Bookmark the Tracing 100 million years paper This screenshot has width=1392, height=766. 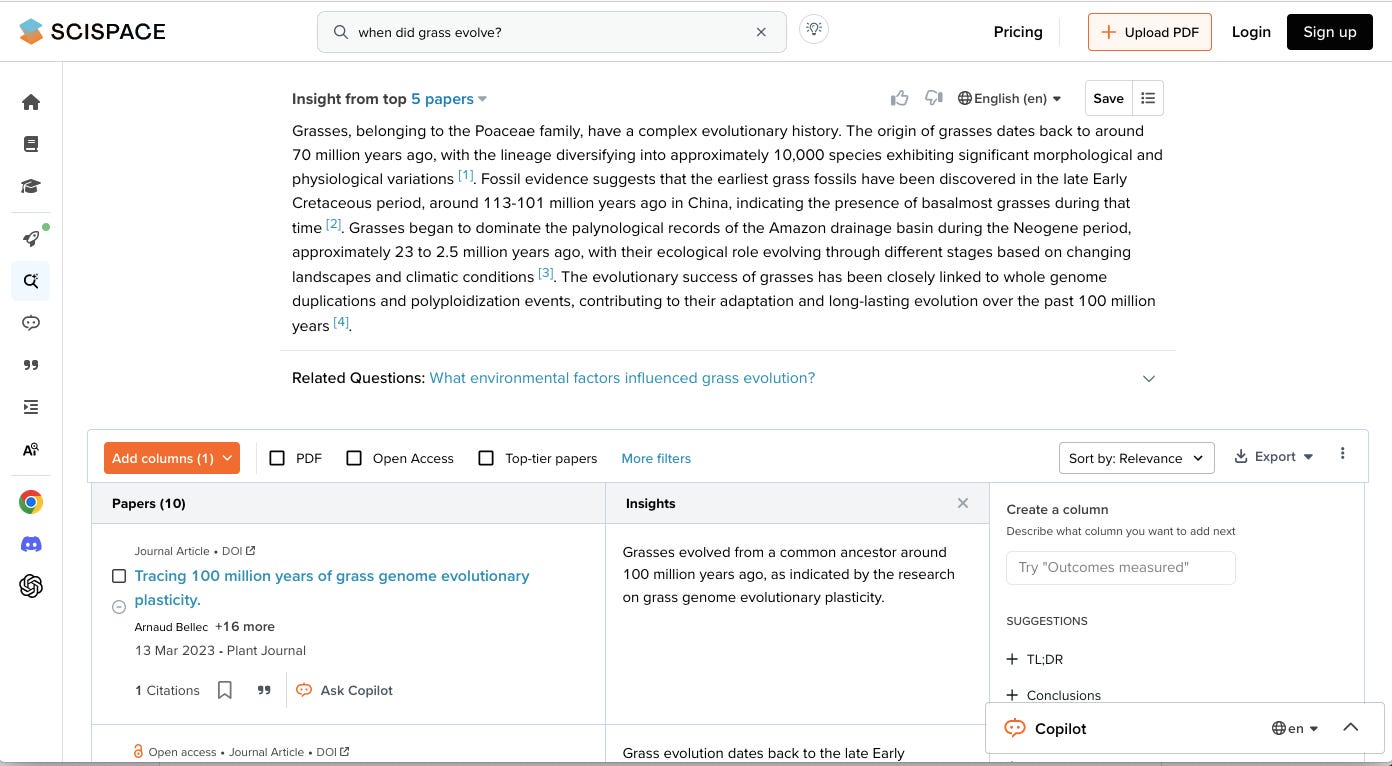click(225, 690)
